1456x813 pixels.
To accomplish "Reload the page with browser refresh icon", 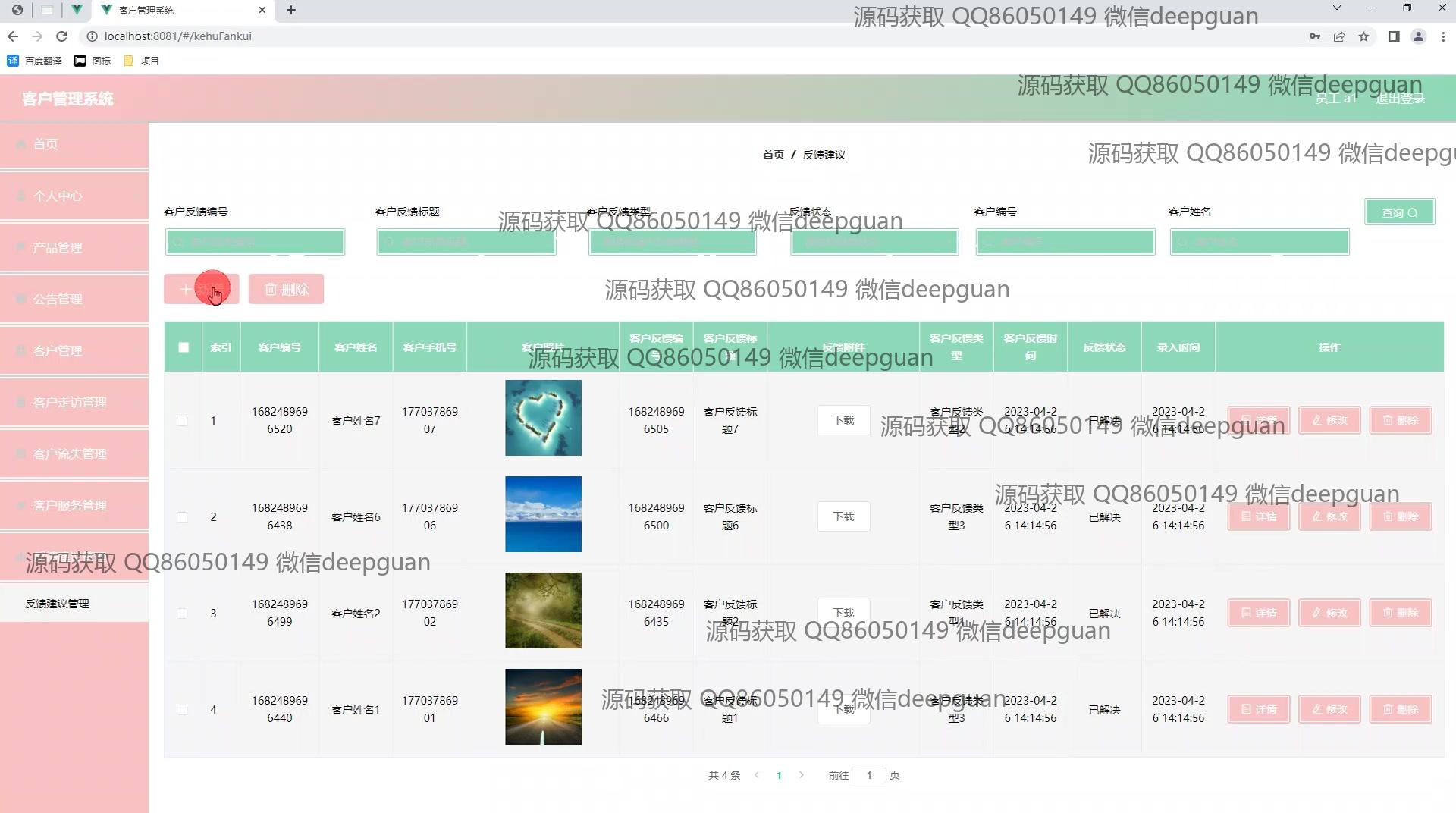I will click(x=62, y=36).
